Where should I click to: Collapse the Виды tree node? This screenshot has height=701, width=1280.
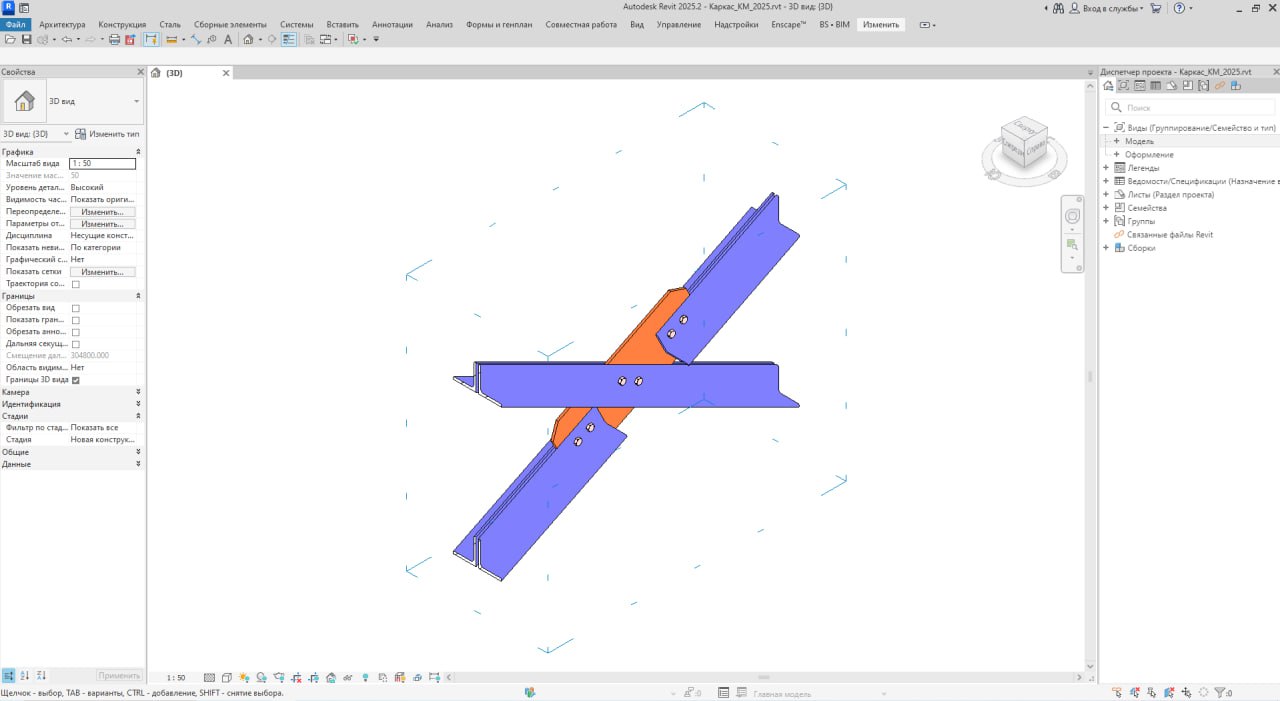[x=1105, y=127]
